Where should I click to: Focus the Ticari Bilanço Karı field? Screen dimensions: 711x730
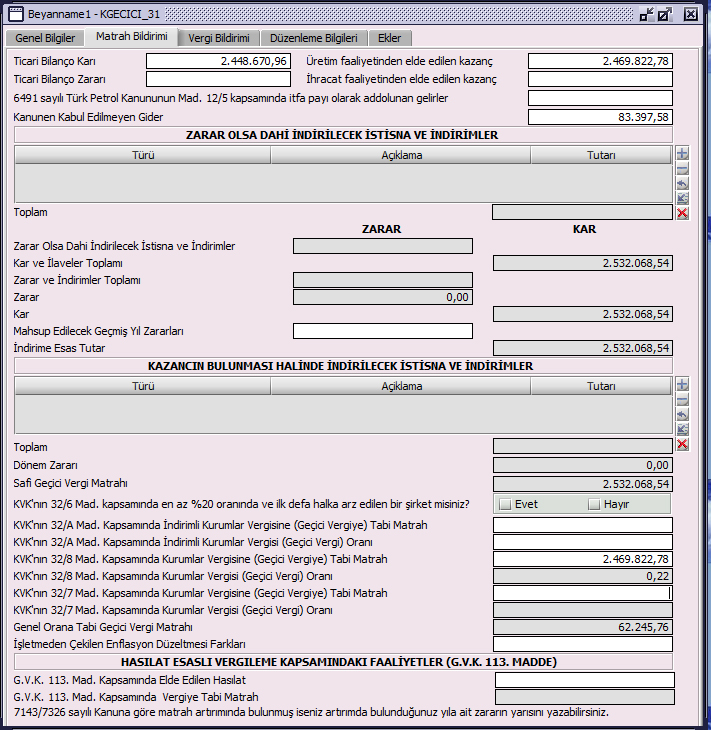(218, 61)
